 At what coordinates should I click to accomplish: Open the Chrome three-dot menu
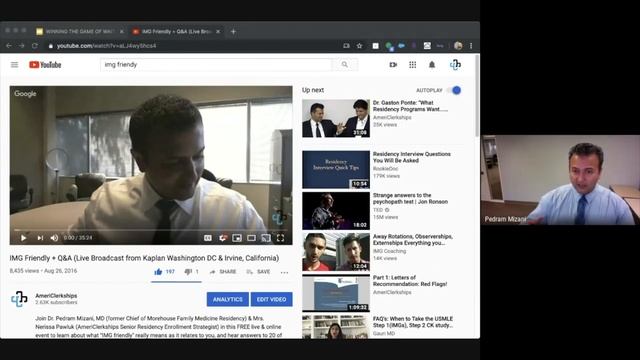coord(471,46)
